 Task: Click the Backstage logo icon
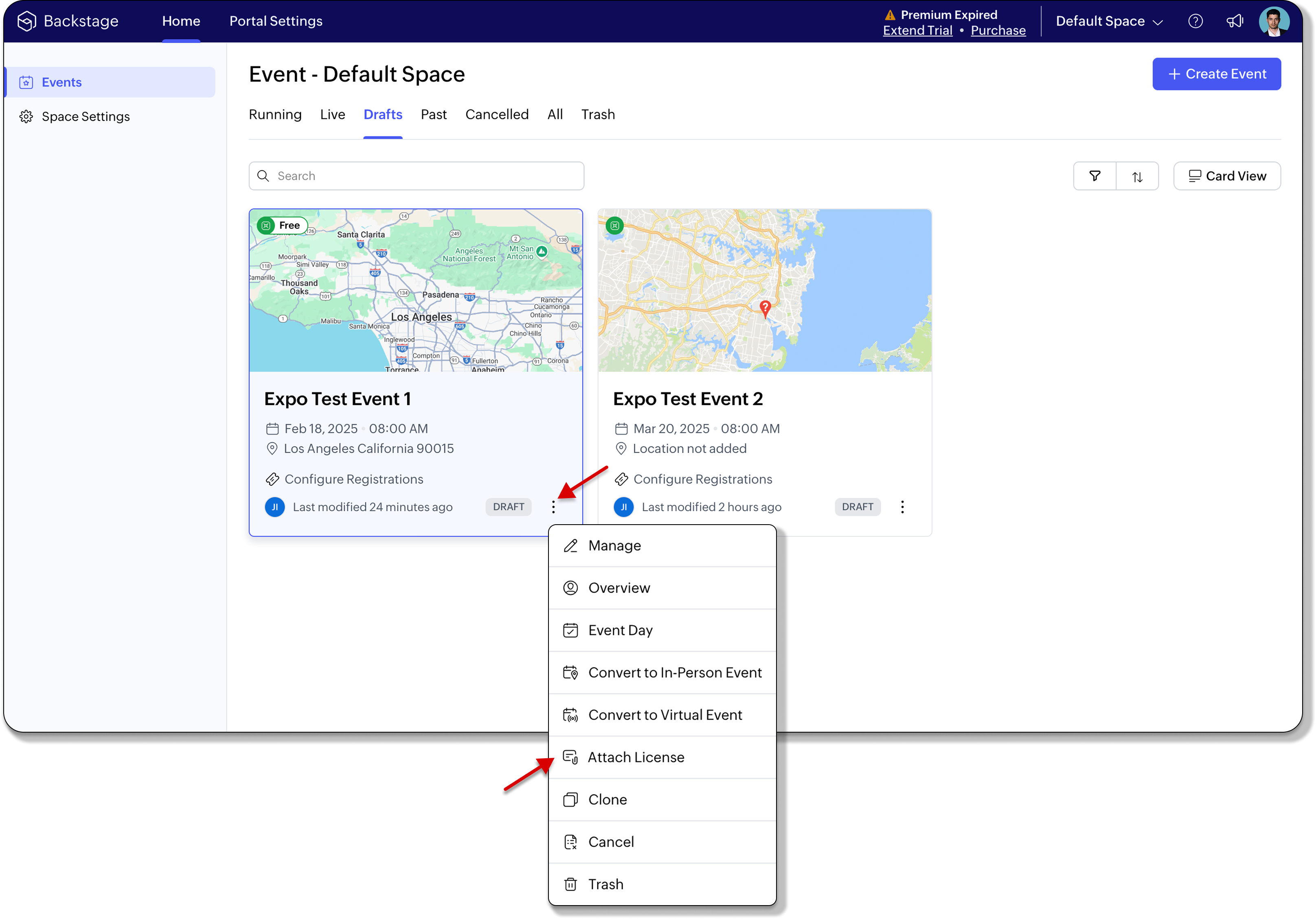coord(26,21)
